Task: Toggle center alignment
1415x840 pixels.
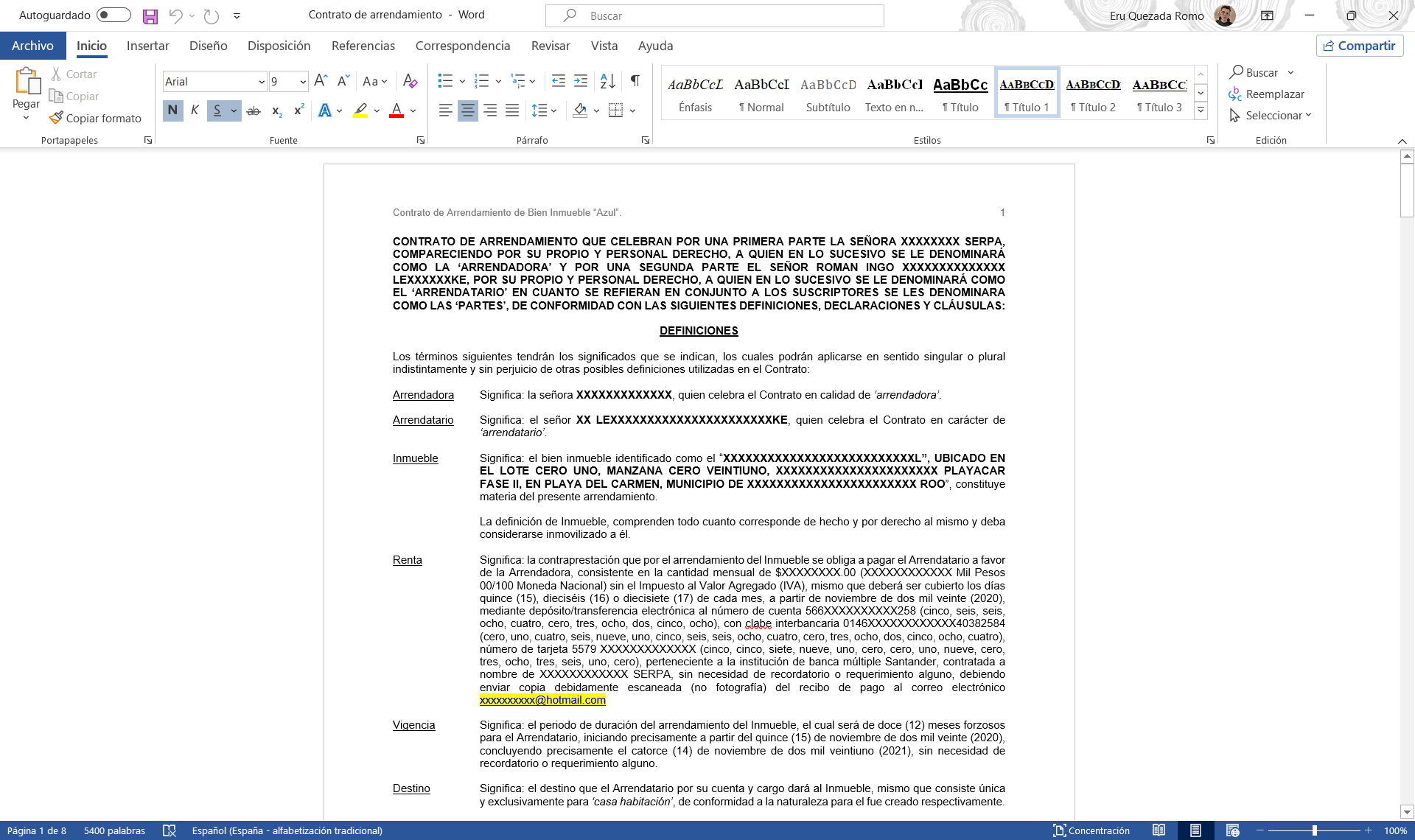Action: [467, 111]
